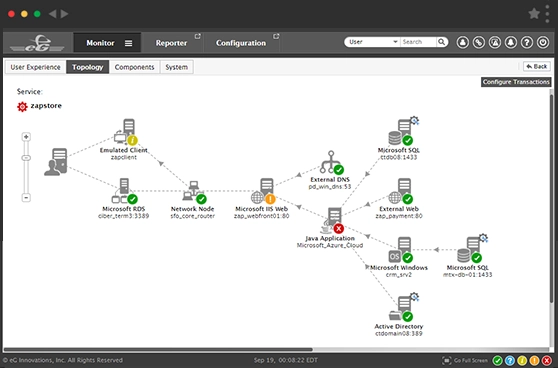This screenshot has width=558, height=368.
Task: Select the Network Node sfo_core_router icon
Action: point(194,192)
